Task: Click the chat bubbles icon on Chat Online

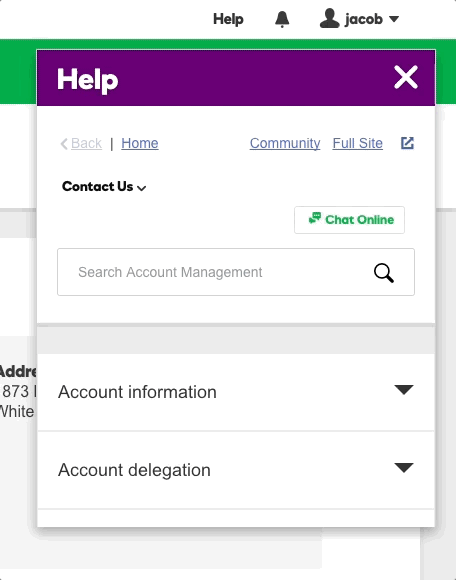Action: coord(315,218)
